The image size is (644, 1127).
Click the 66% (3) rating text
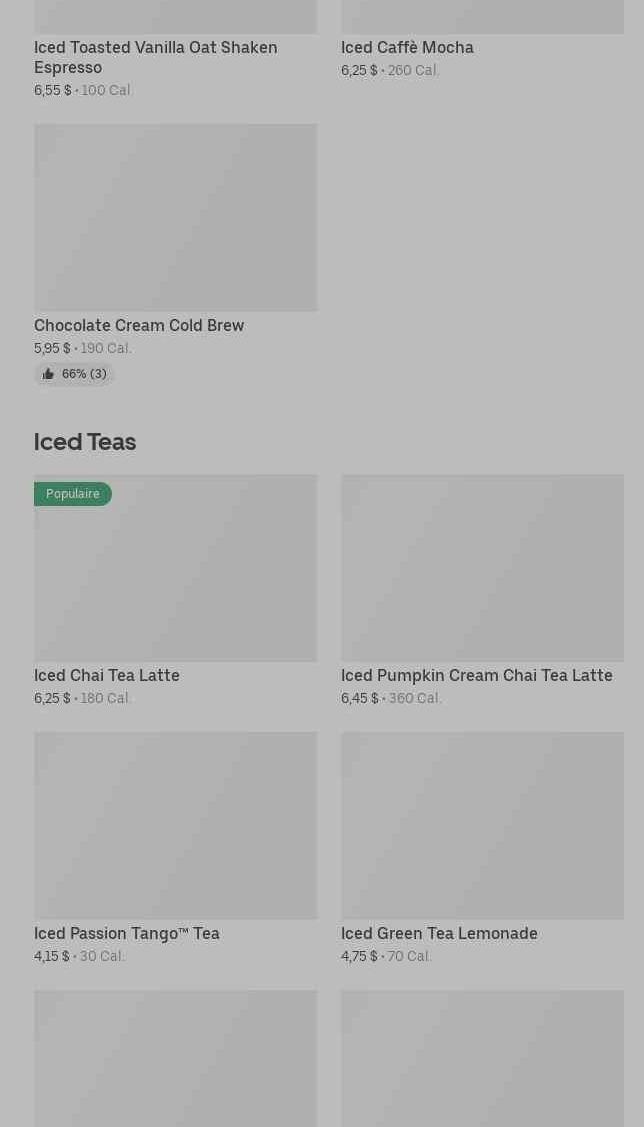(x=84, y=374)
